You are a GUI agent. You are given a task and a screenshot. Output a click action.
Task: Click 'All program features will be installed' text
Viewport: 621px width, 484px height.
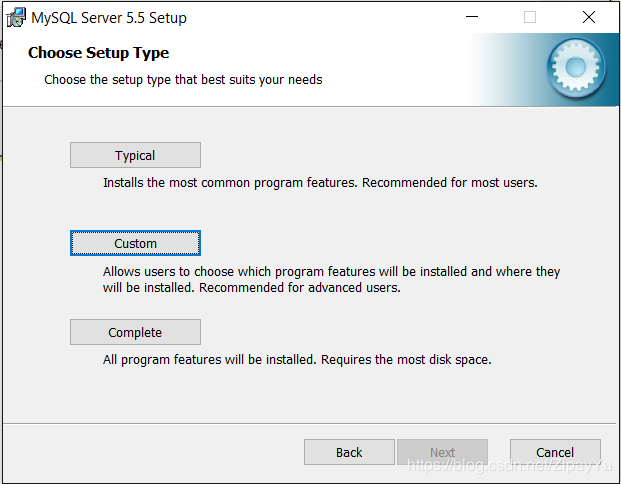coord(297,360)
